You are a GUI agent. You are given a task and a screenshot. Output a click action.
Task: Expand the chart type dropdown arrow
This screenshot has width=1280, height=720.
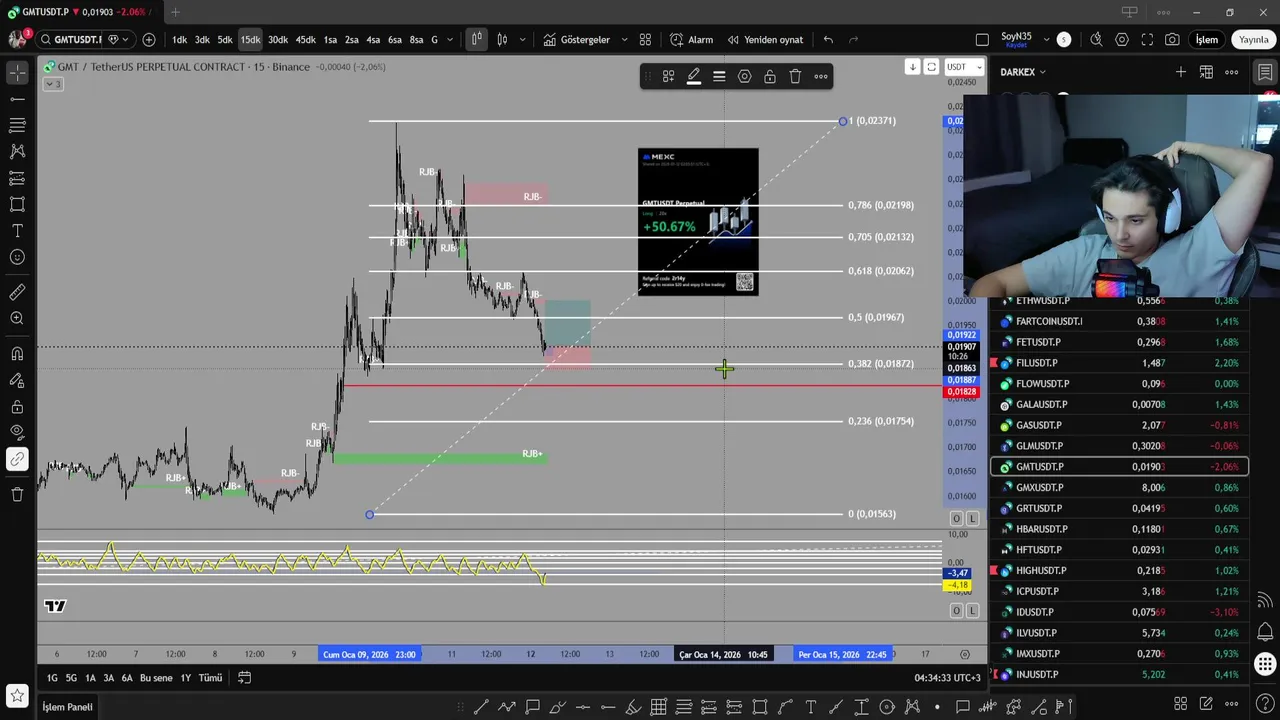click(x=522, y=40)
